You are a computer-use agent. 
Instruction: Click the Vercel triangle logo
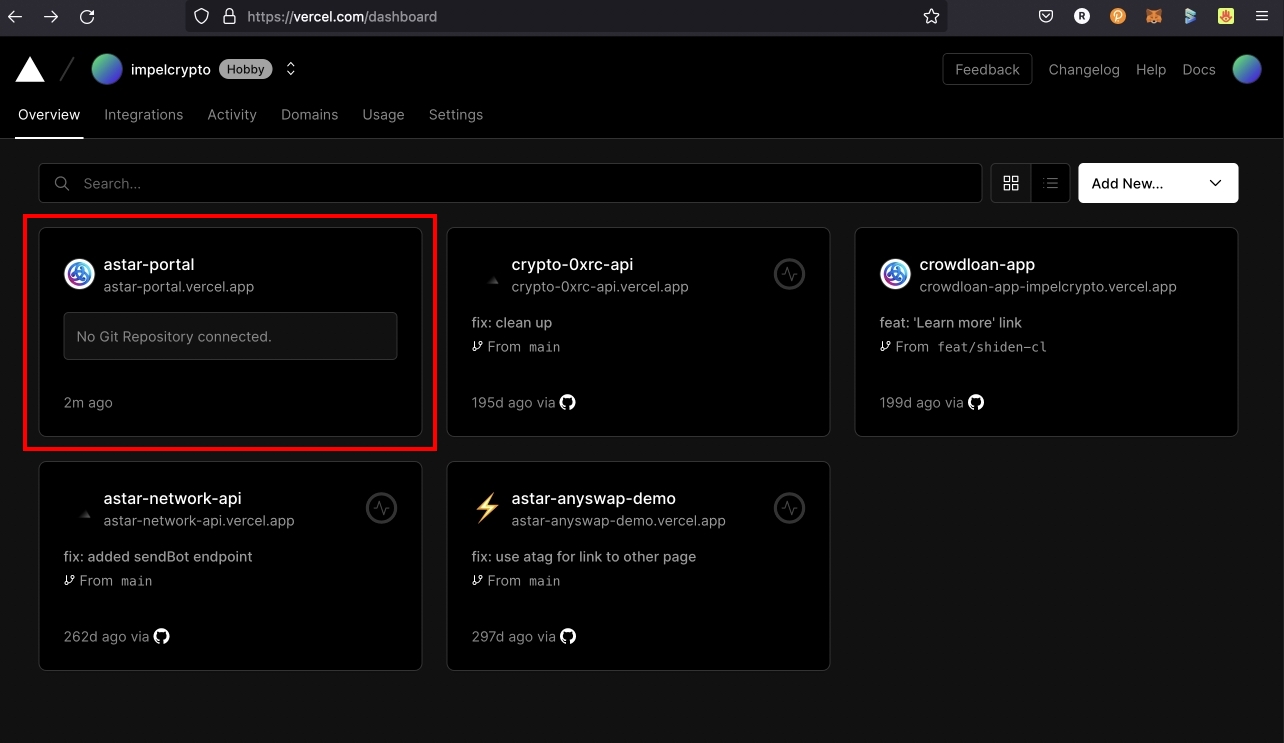pyautogui.click(x=30, y=69)
